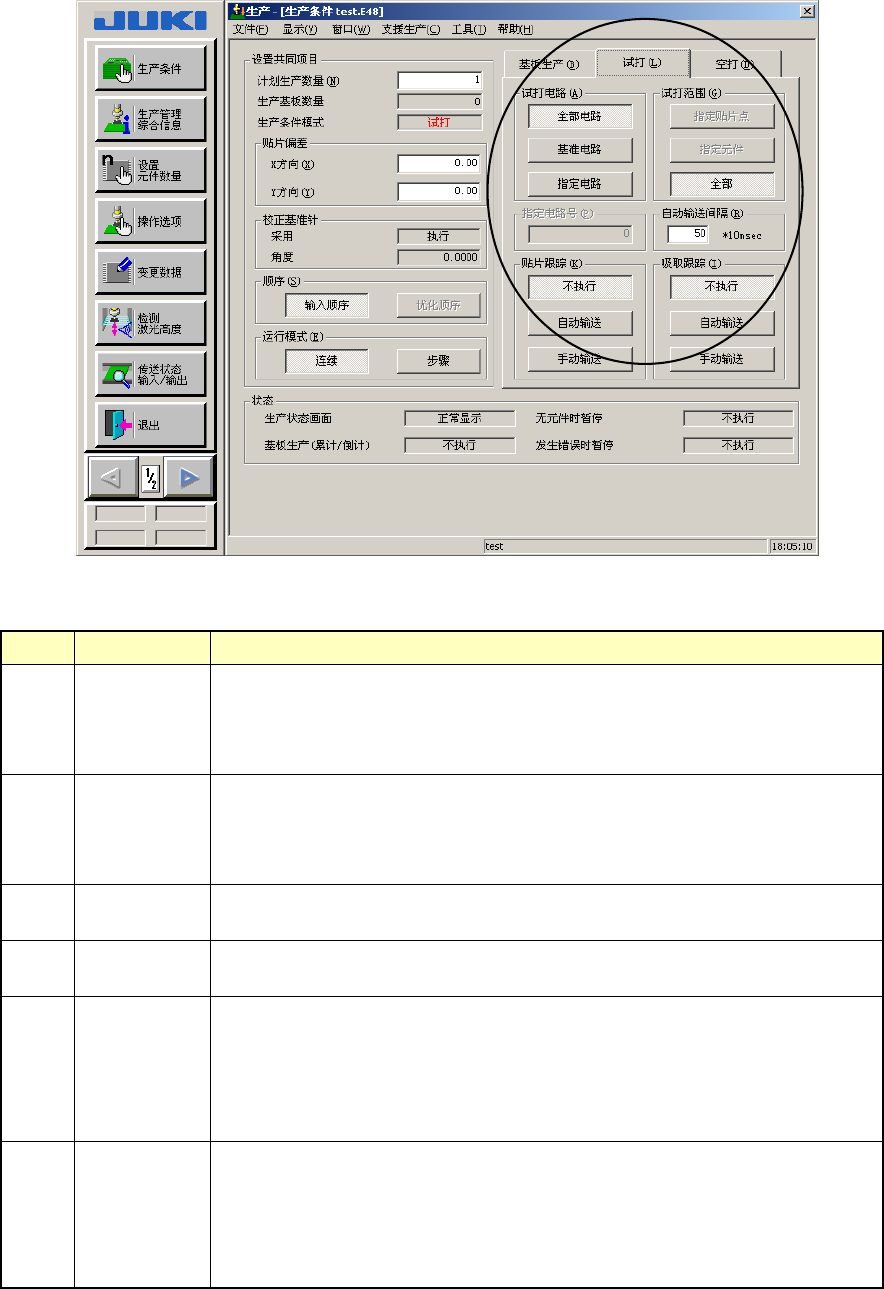This screenshot has width=884, height=1289.
Task: Open the 显示(V) menu
Action: pyautogui.click(x=299, y=29)
